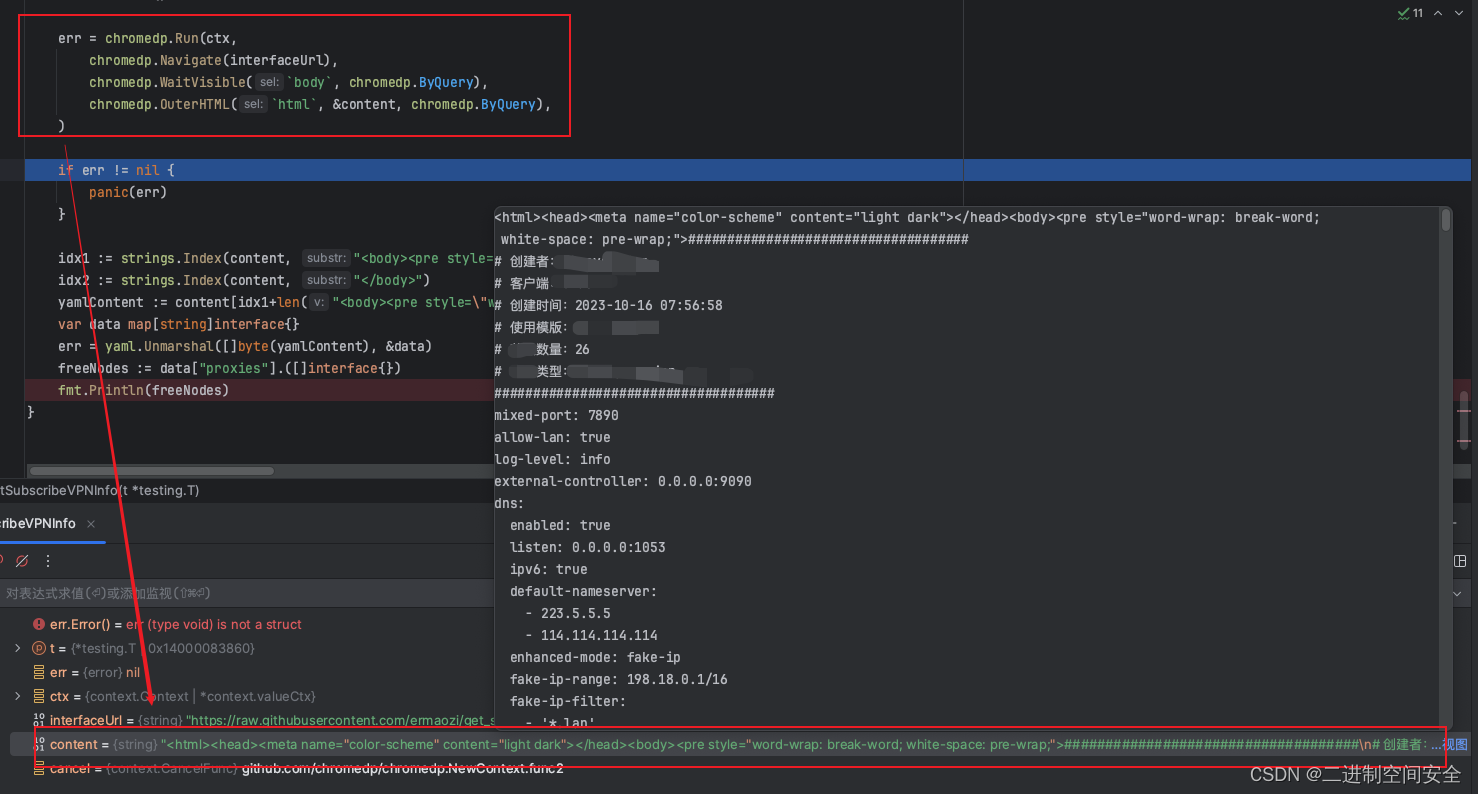Click 'allow-lan: true' in value popup
This screenshot has width=1478, height=794.
[x=552, y=437]
